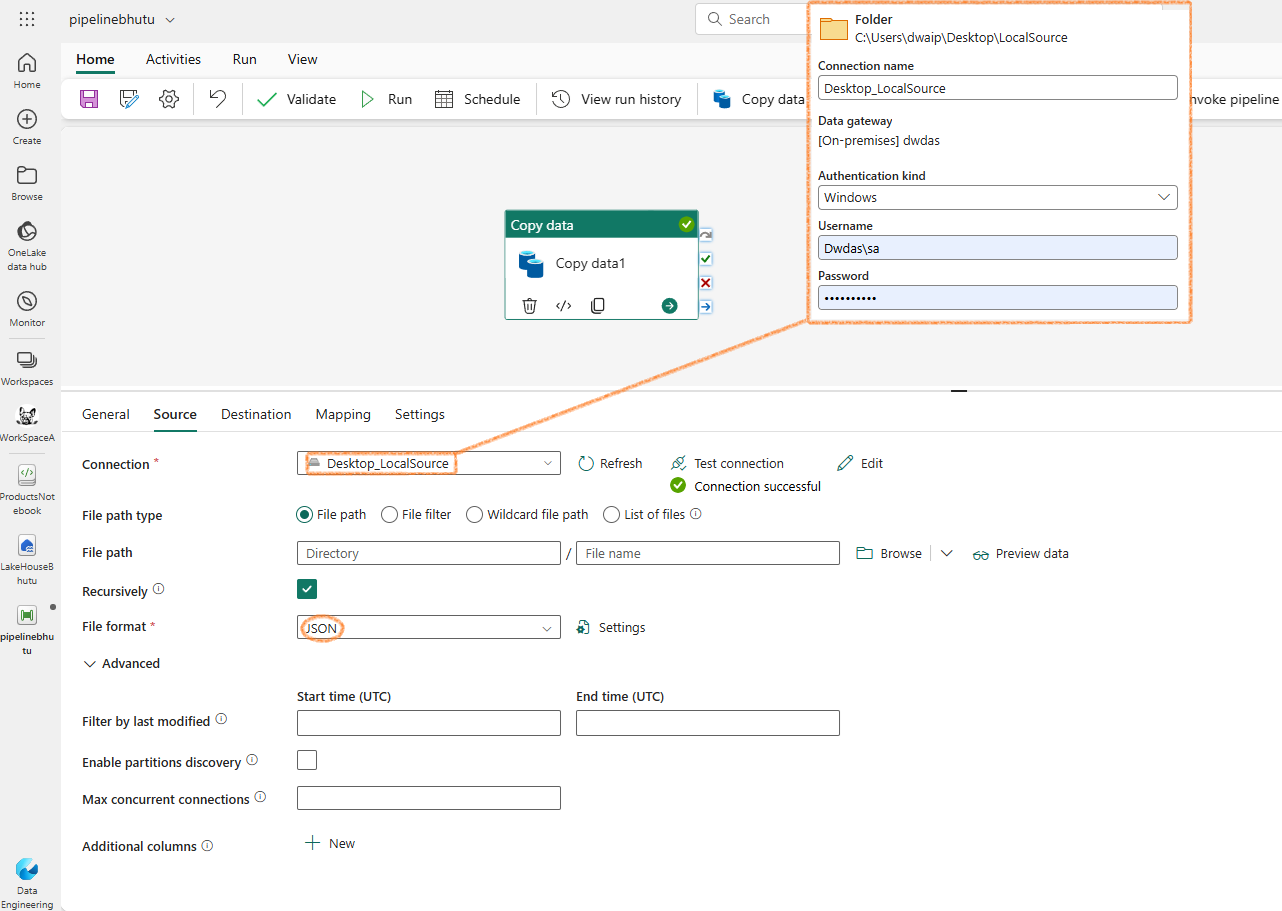The image size is (1282, 911).
Task: Open Mapping tab of activity
Action: click(x=343, y=414)
